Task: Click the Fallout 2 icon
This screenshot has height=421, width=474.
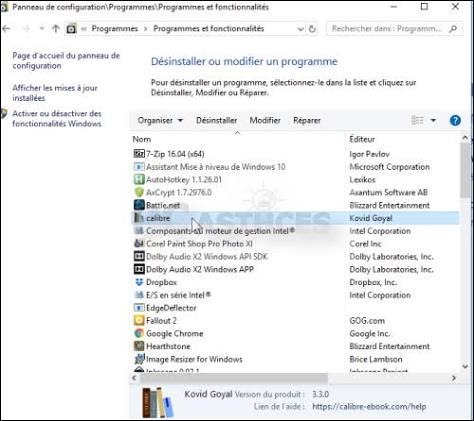Action: coord(139,320)
